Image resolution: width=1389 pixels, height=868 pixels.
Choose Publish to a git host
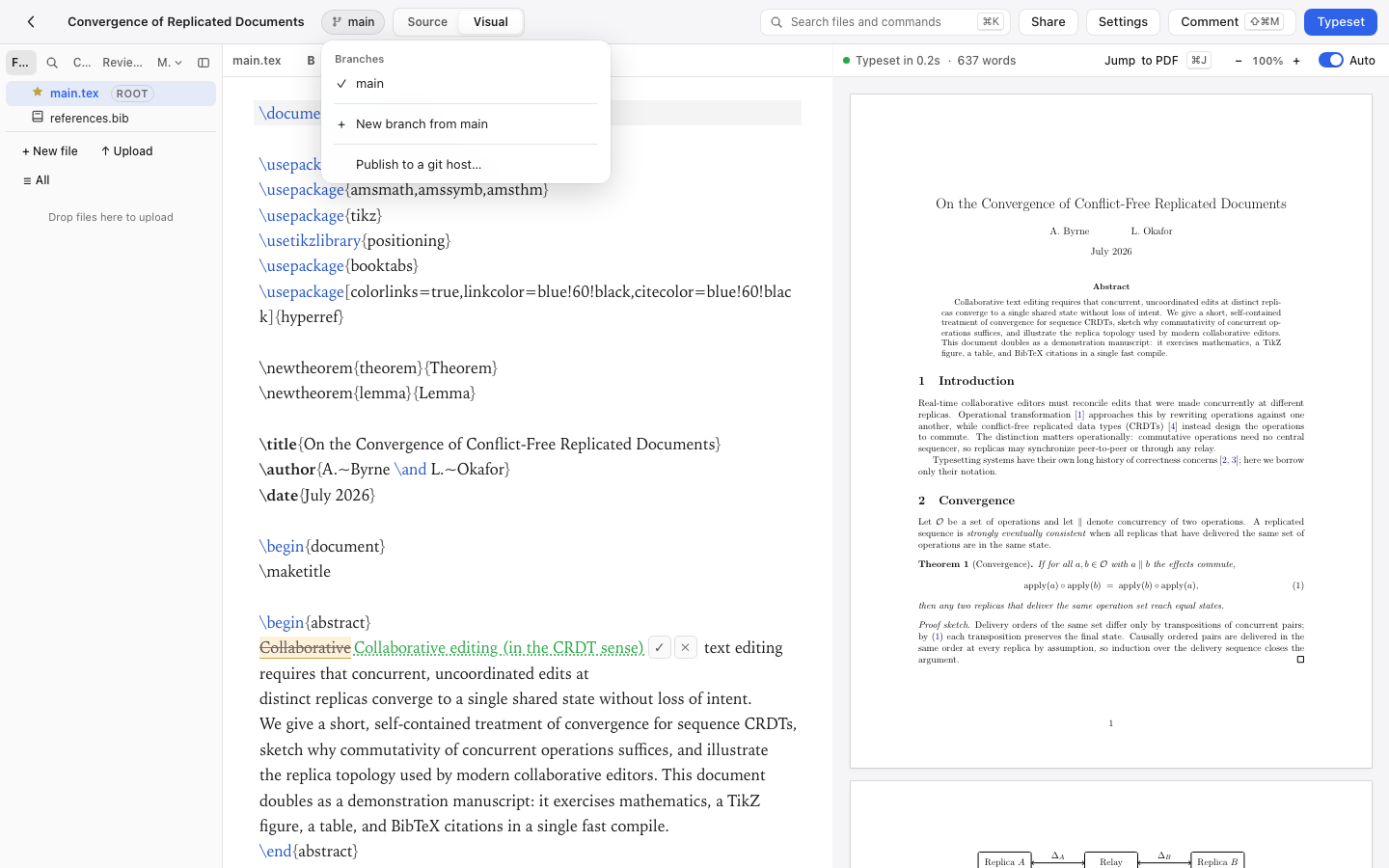[466, 165]
